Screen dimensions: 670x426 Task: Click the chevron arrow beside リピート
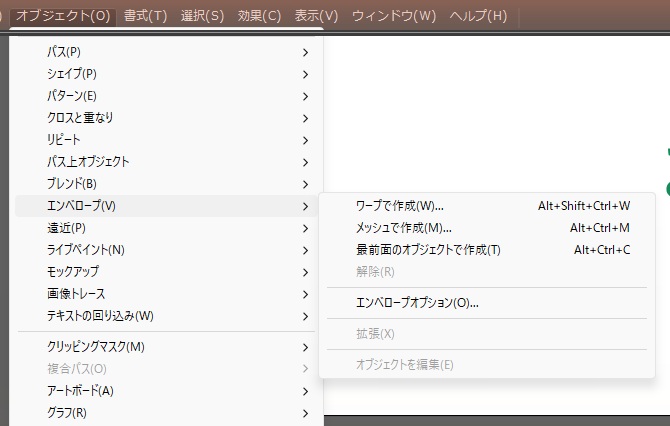point(305,141)
